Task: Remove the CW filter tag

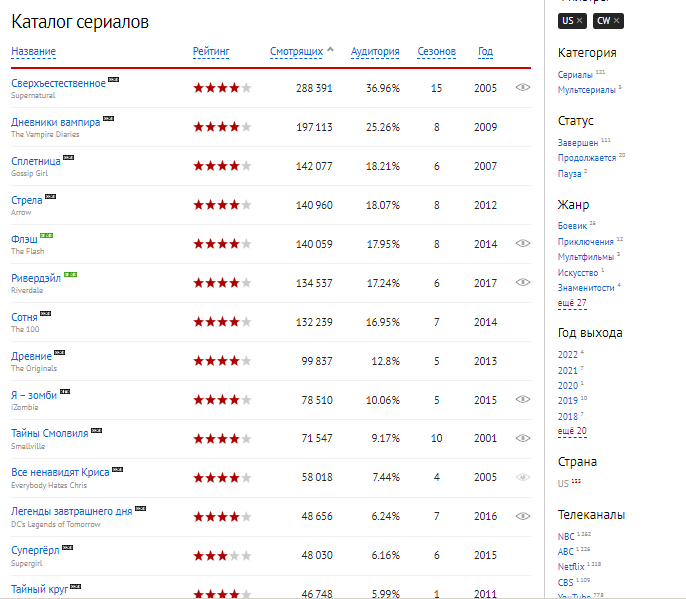Action: (616, 21)
